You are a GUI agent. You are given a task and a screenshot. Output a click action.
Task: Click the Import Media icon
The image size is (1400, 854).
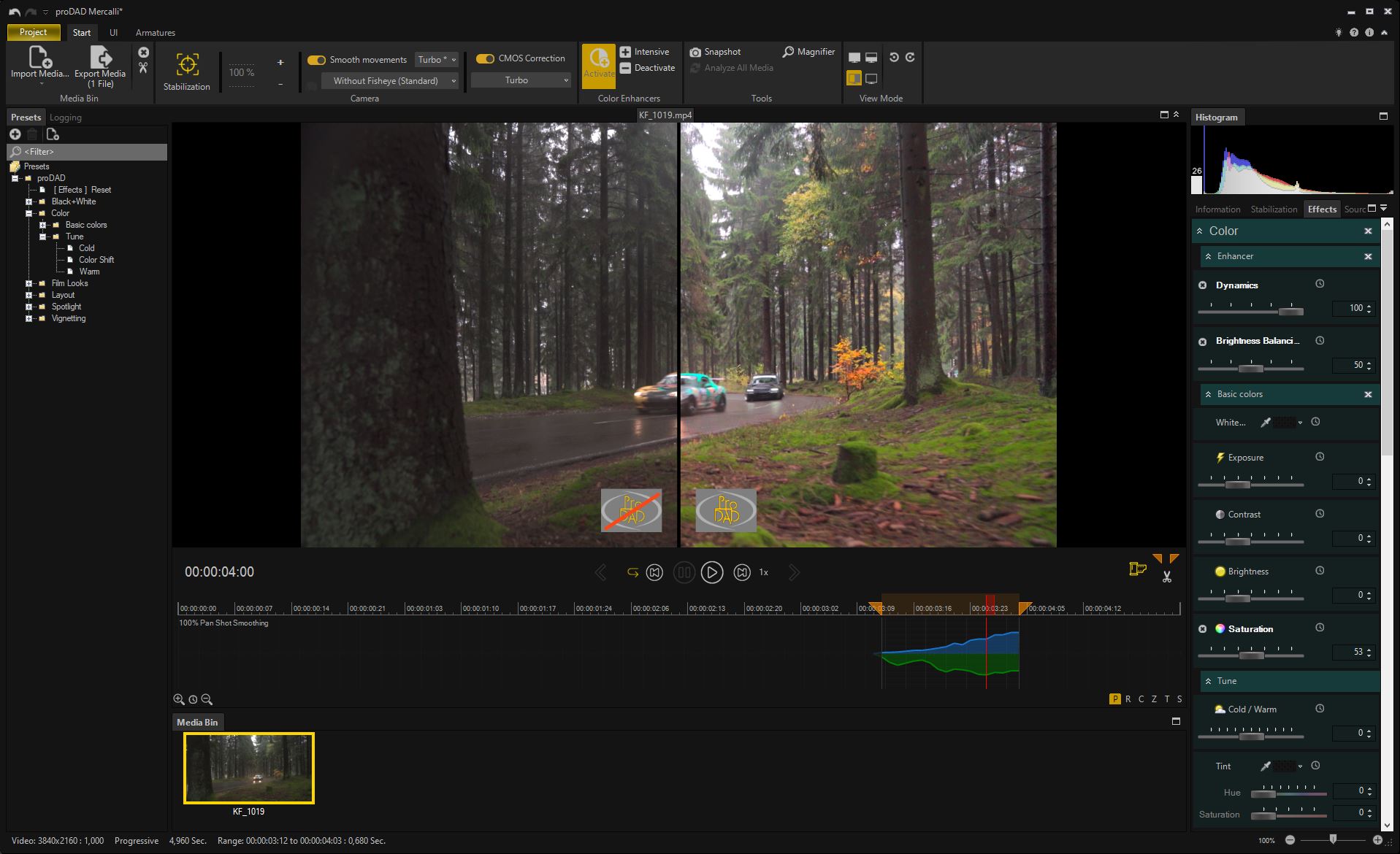[39, 57]
